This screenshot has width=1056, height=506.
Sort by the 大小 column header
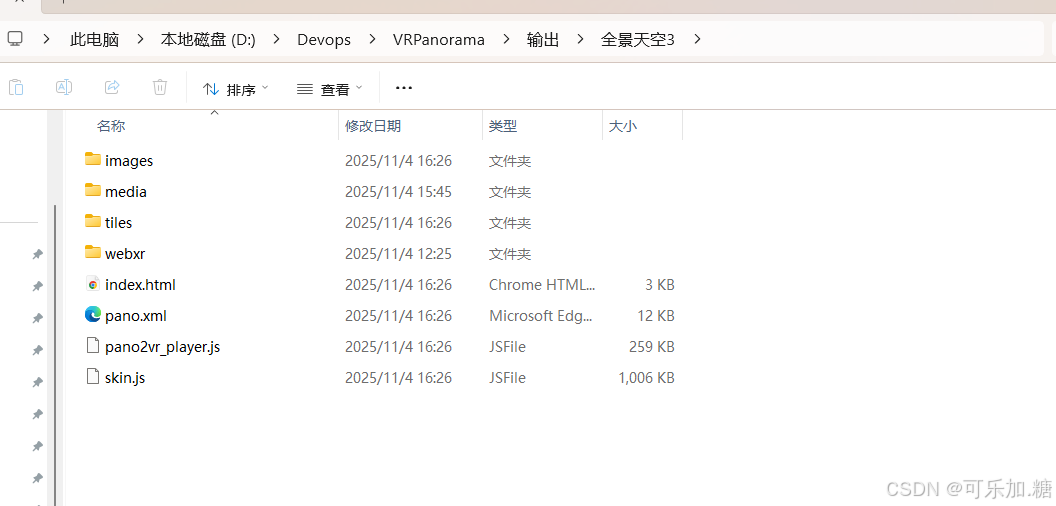pyautogui.click(x=623, y=126)
